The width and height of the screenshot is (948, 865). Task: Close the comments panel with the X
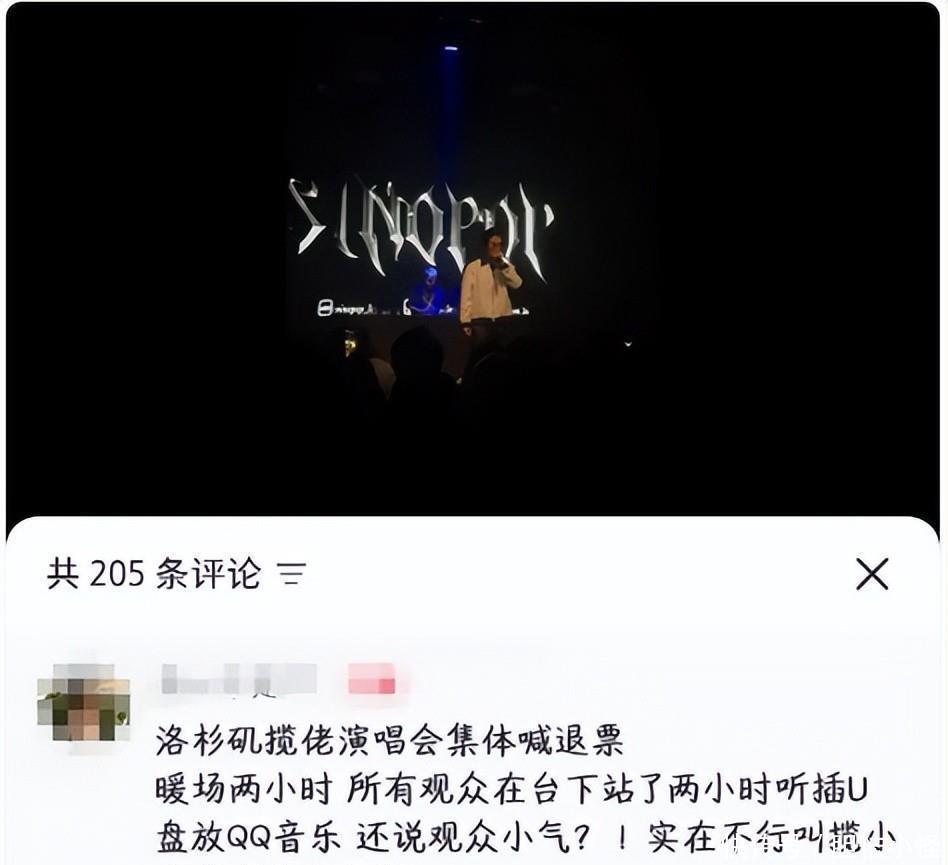pos(872,574)
